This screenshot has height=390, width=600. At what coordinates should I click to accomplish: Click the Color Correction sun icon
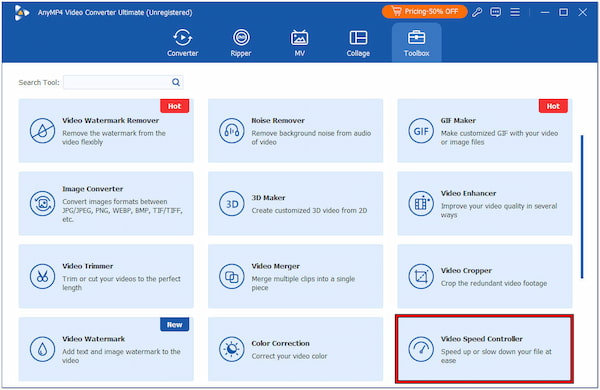tap(232, 349)
